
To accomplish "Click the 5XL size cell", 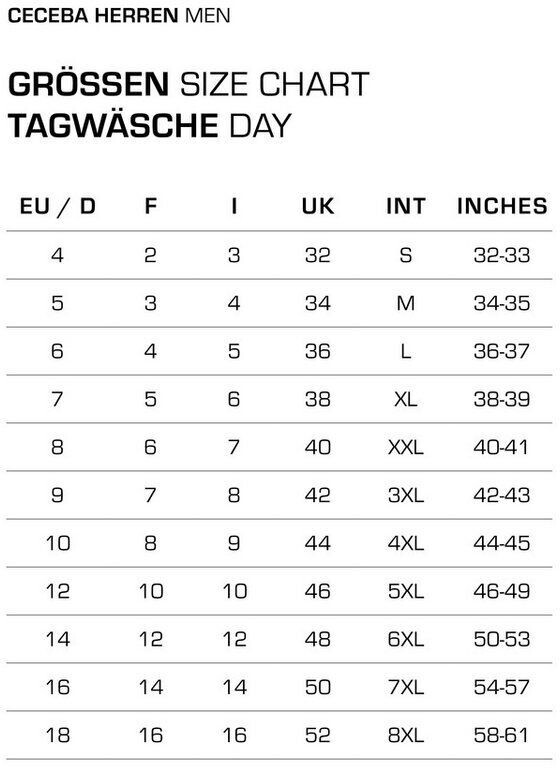I will tap(406, 591).
